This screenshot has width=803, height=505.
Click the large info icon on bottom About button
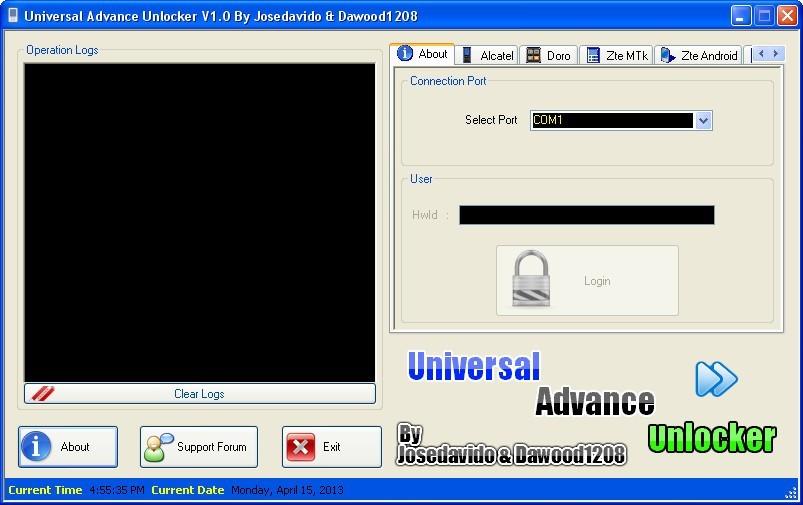tap(36, 447)
